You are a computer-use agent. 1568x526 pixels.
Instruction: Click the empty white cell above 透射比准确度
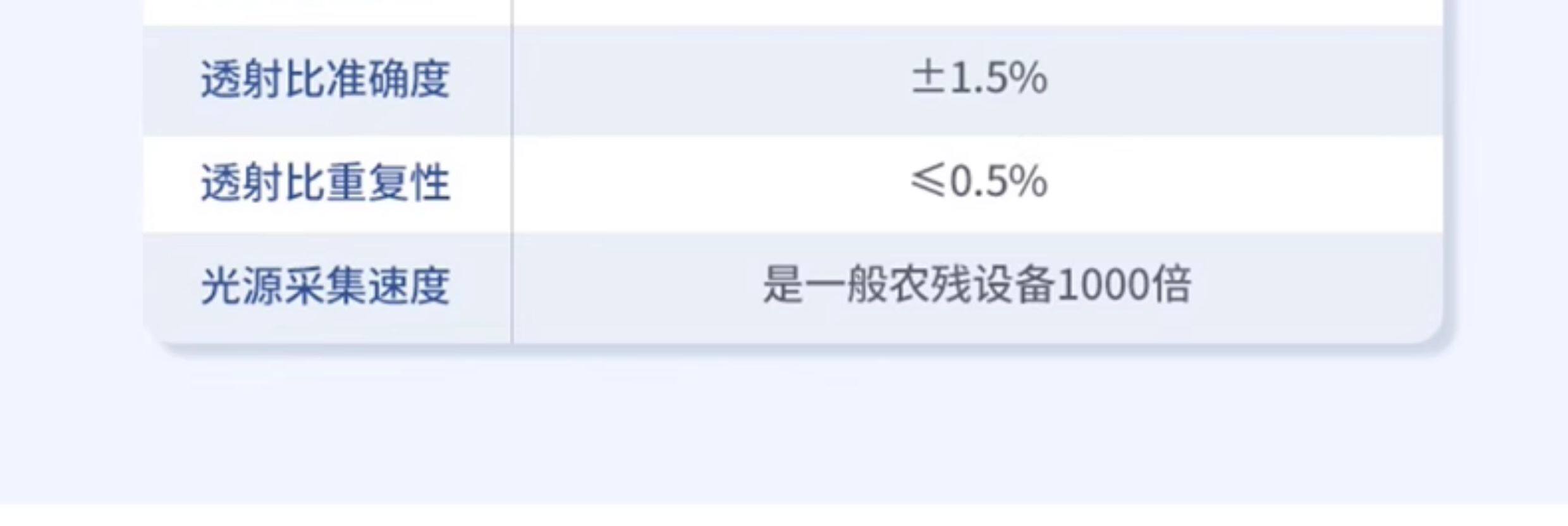[327, 12]
